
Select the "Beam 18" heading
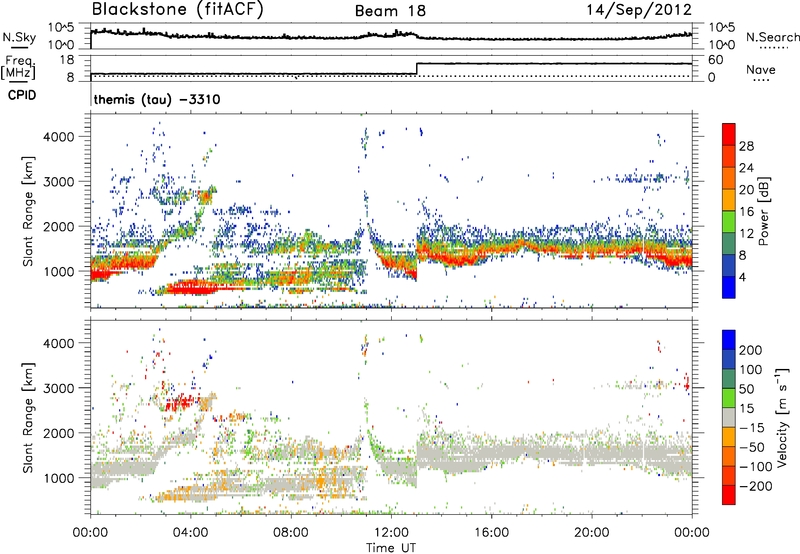click(390, 11)
